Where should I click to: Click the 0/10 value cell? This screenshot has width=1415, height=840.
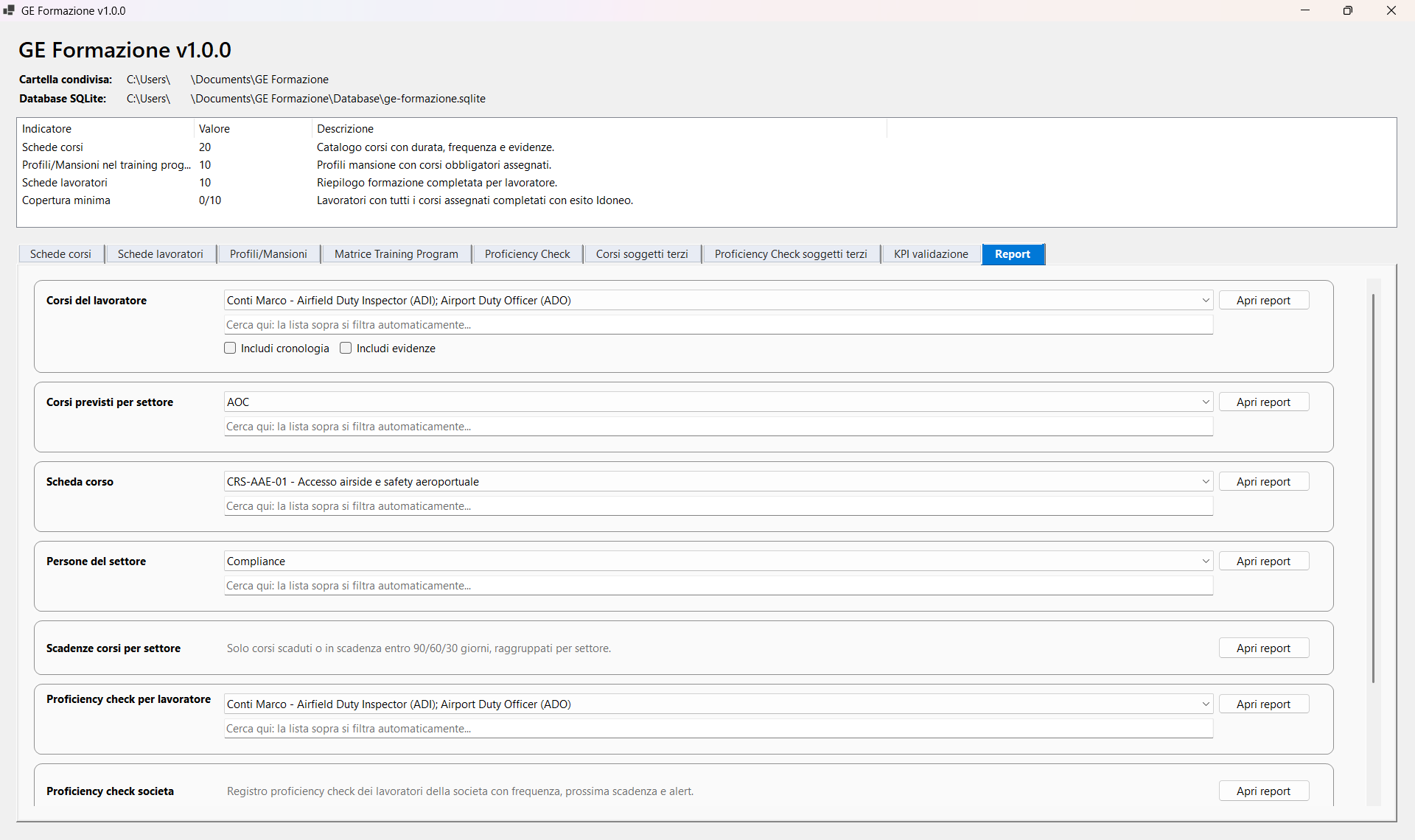click(x=210, y=200)
